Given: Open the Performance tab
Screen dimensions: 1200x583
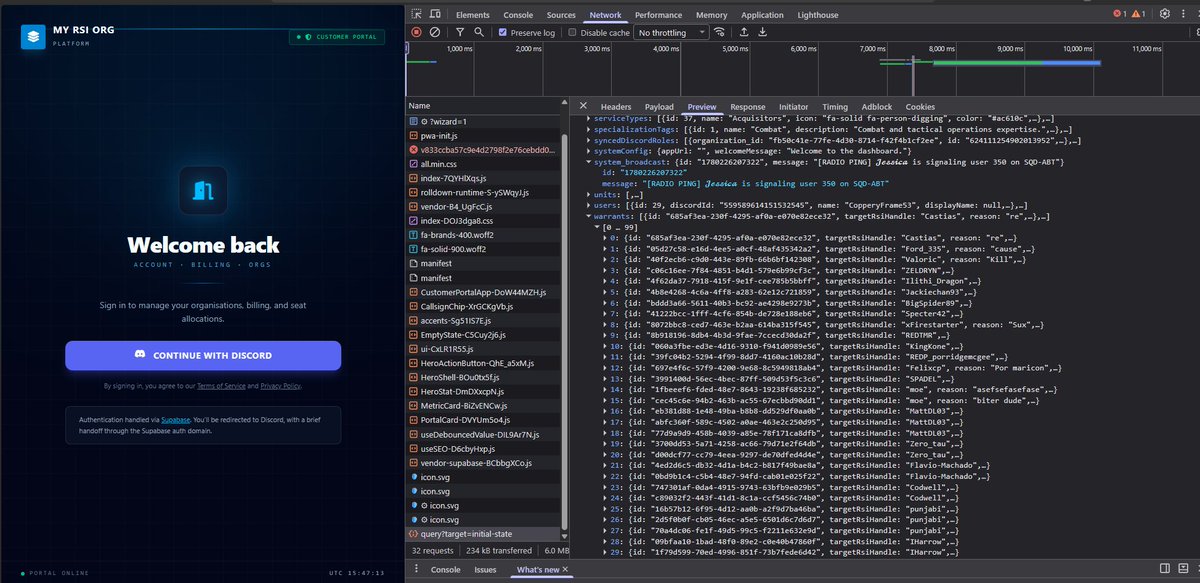Looking at the screenshot, I should coord(658,15).
